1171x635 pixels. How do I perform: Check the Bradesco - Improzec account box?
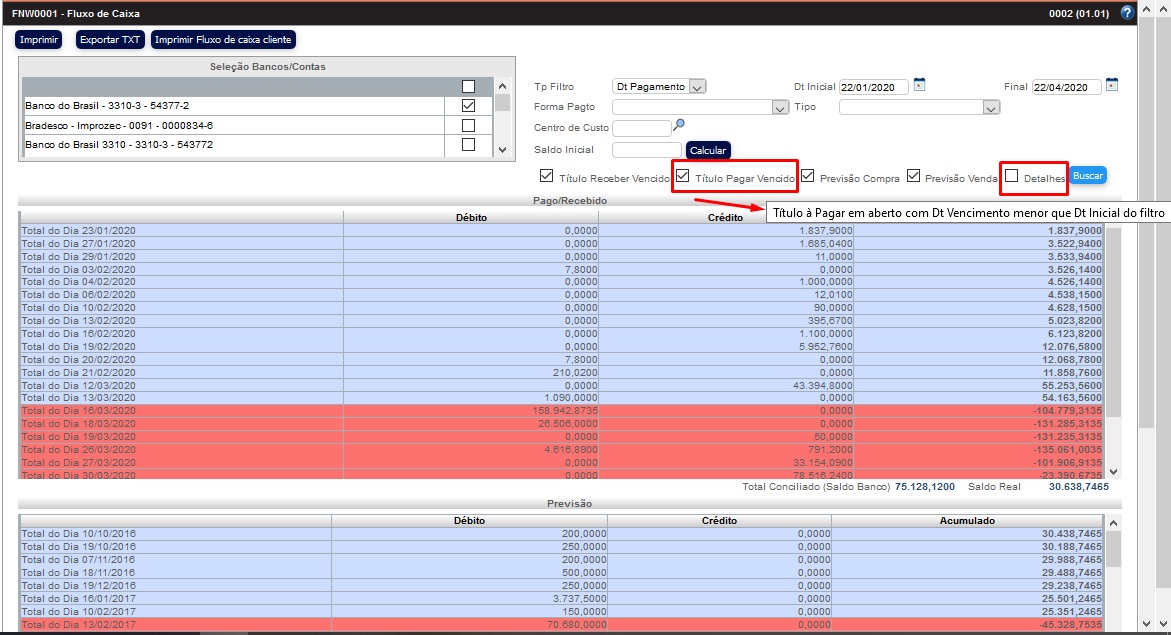[x=468, y=126]
